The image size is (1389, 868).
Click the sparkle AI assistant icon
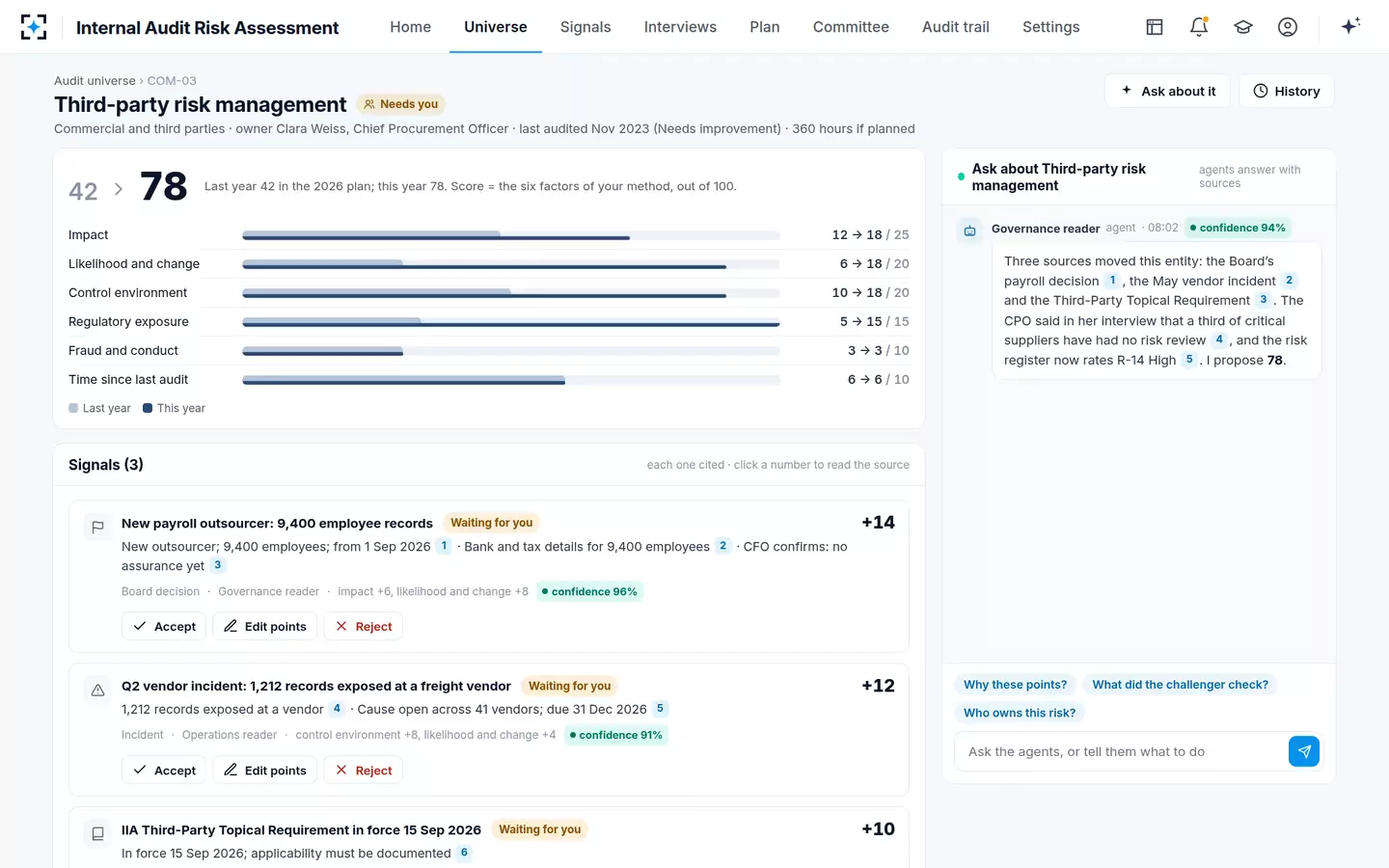[1350, 26]
